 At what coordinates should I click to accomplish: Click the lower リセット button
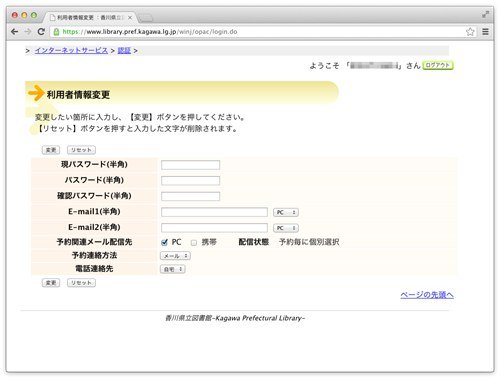click(81, 283)
